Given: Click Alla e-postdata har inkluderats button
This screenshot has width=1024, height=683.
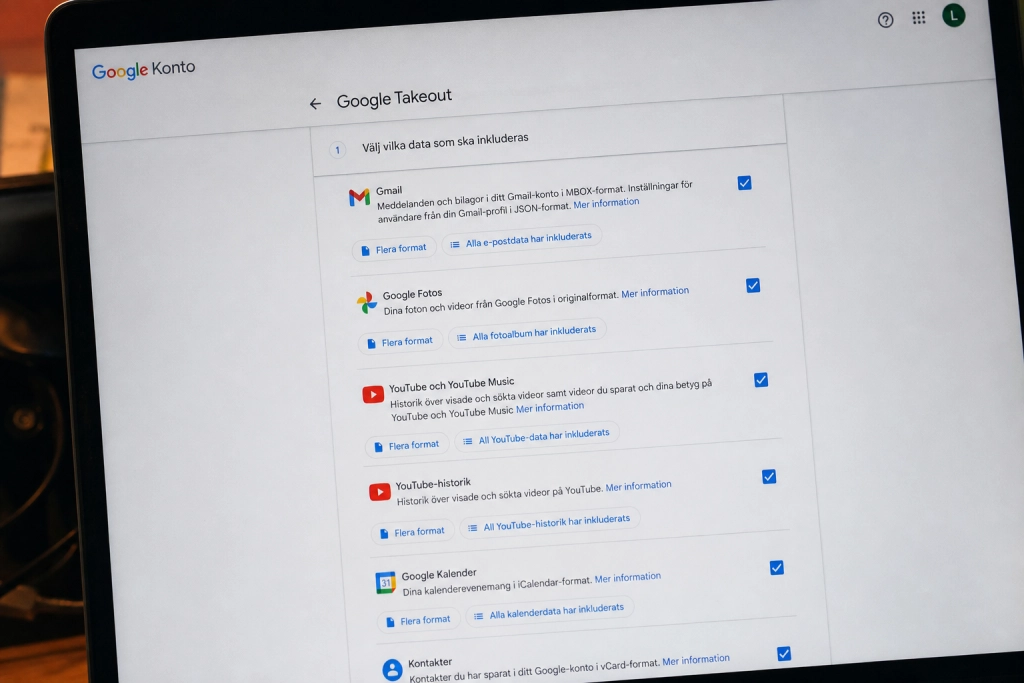Looking at the screenshot, I should point(521,240).
